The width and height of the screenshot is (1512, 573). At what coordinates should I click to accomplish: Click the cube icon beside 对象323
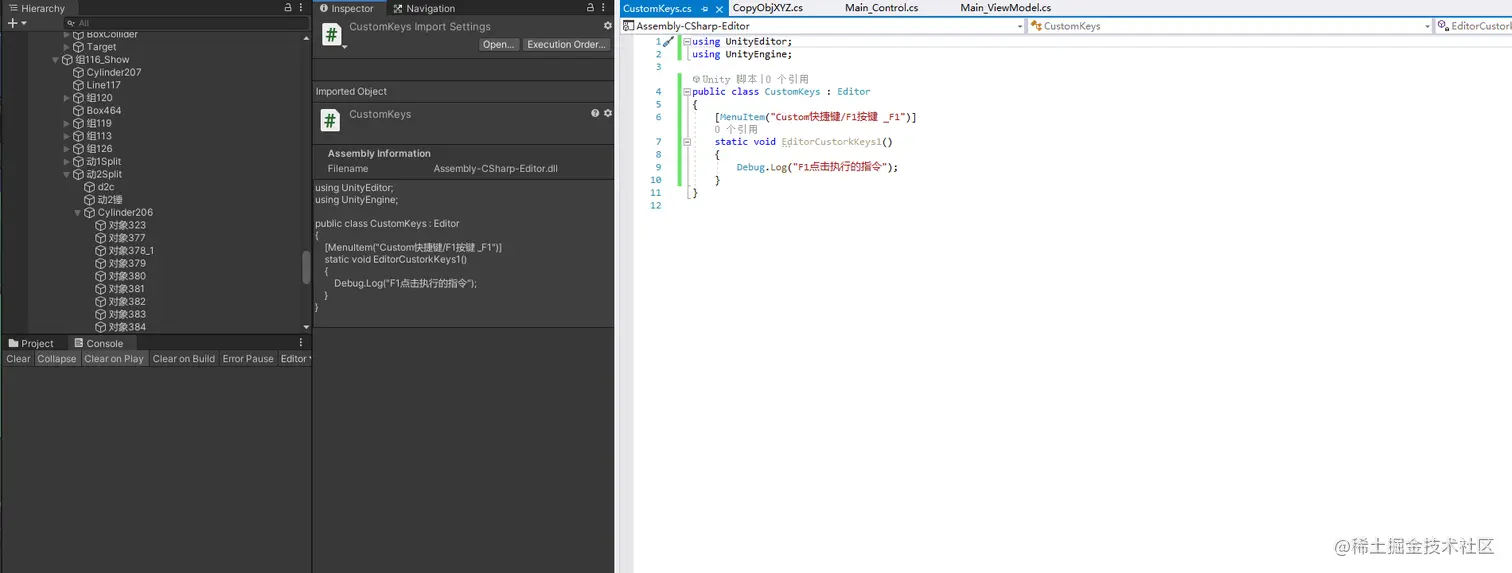click(101, 225)
